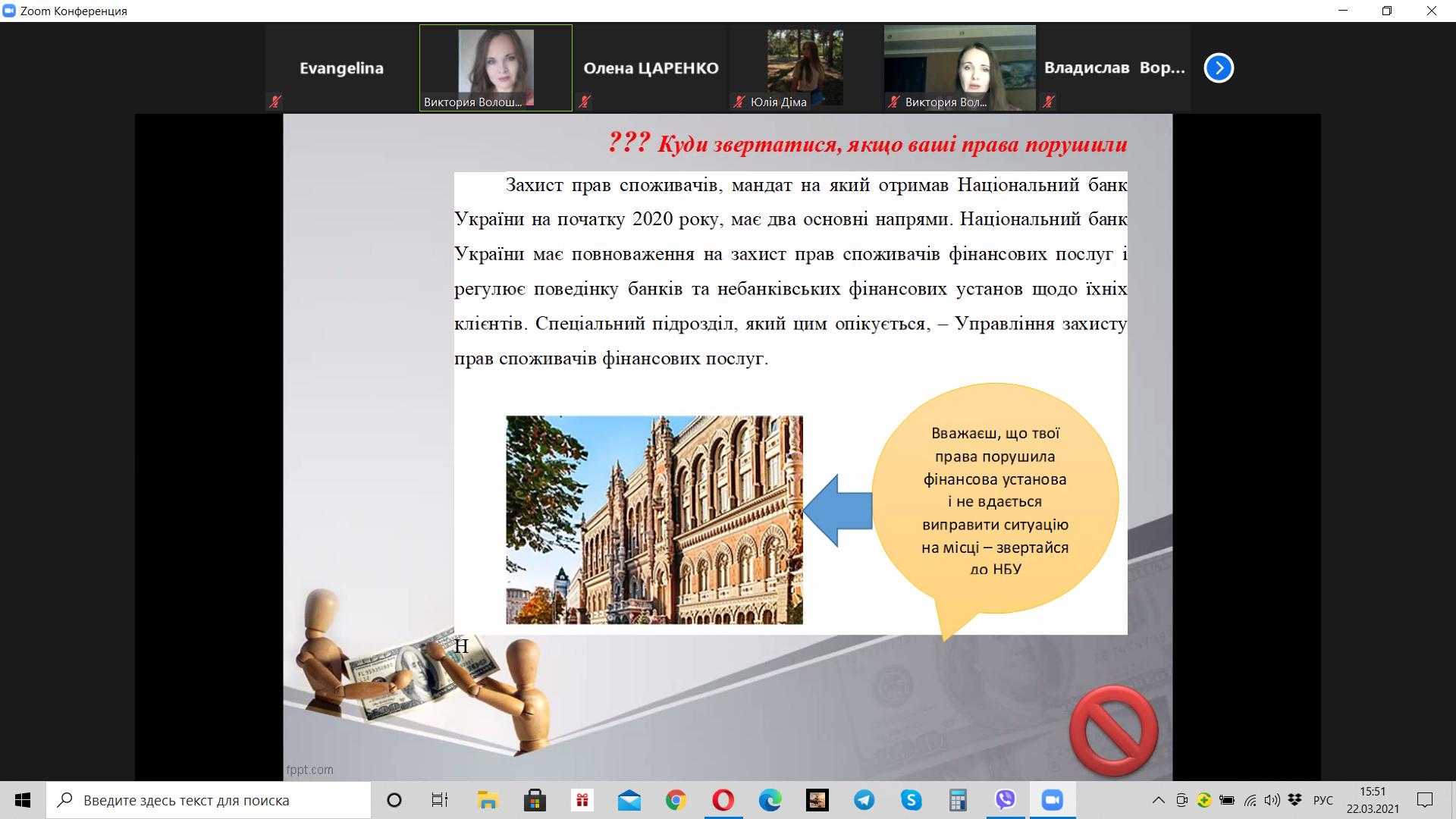Screen dimensions: 1456x819
Task: Click the red prohibition sign on slide
Action: click(x=1113, y=730)
